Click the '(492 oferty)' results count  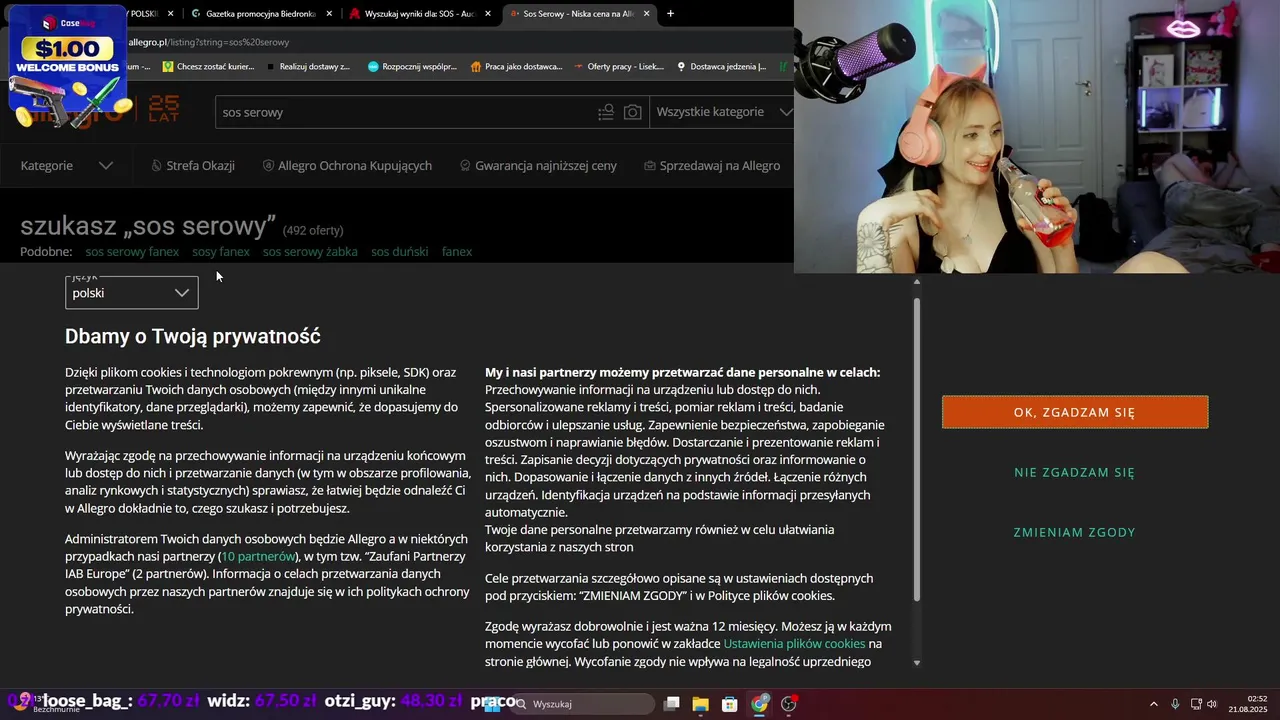(313, 230)
